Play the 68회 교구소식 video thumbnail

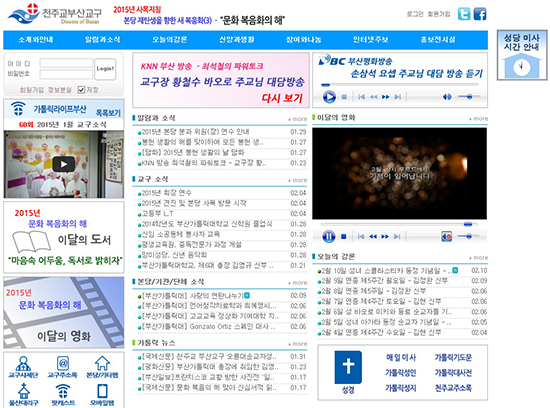pos(63,164)
